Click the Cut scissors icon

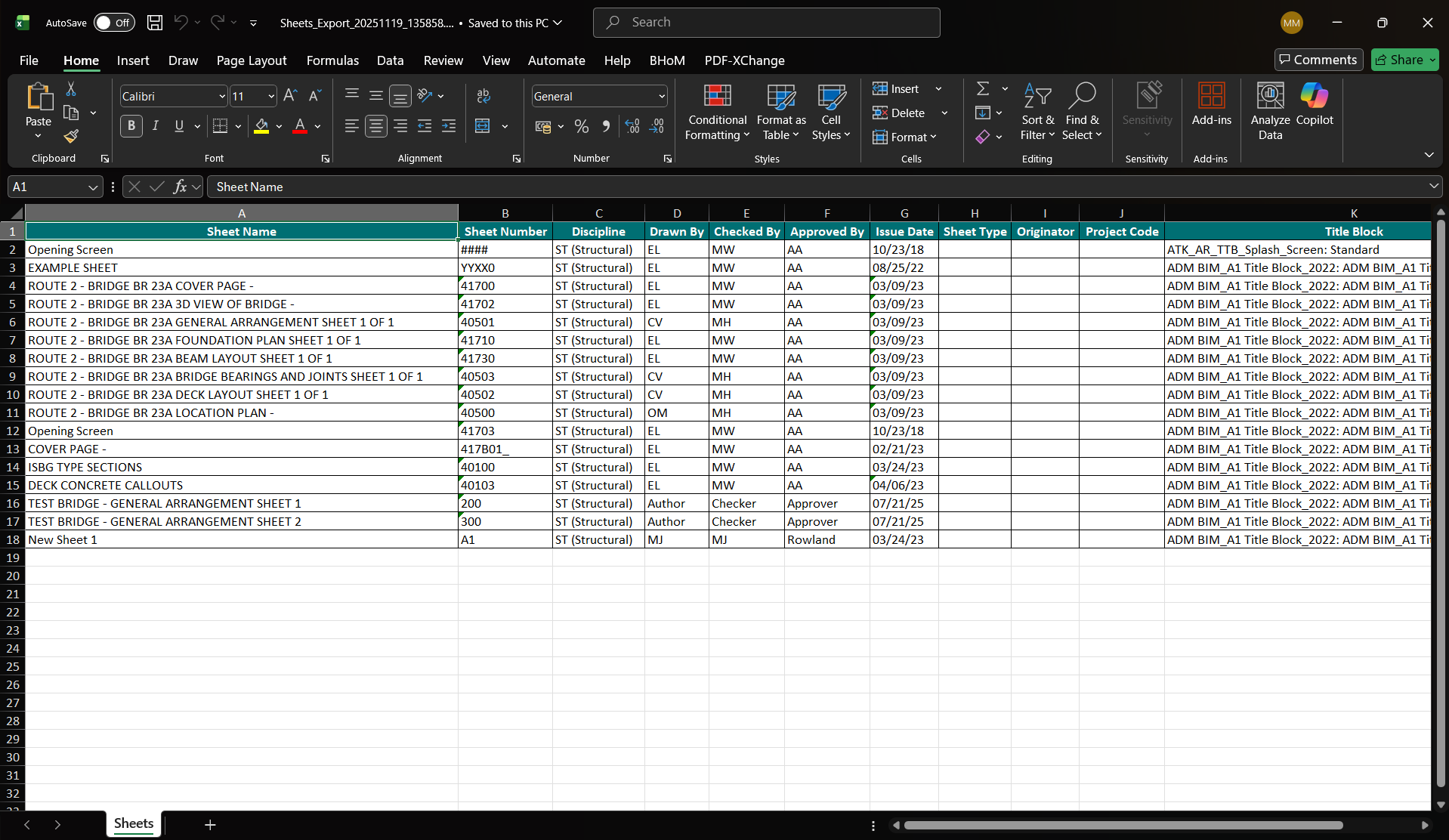pyautogui.click(x=71, y=89)
